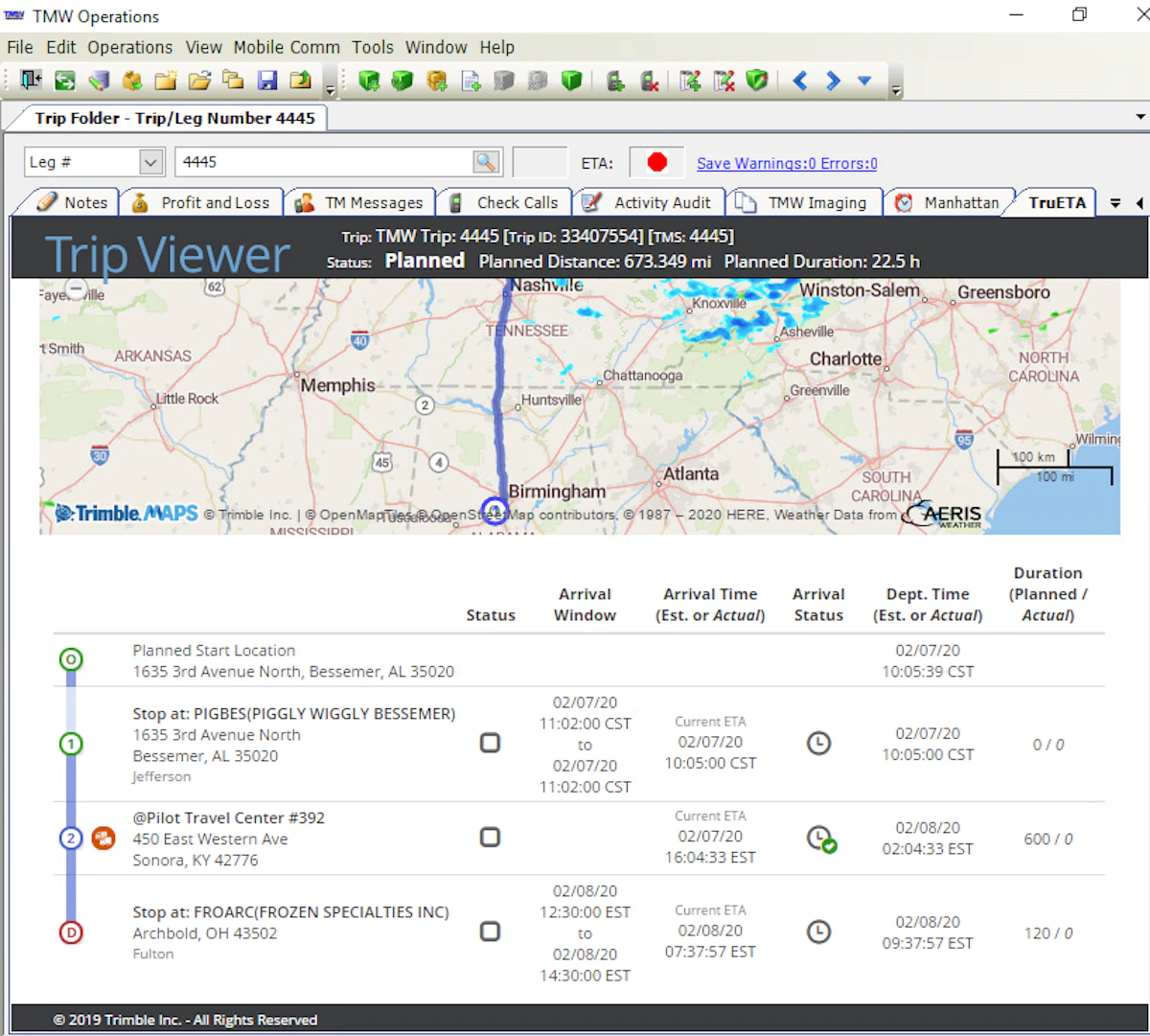1150x1036 pixels.
Task: Click the save floppy disk toolbar icon
Action: coord(267,81)
